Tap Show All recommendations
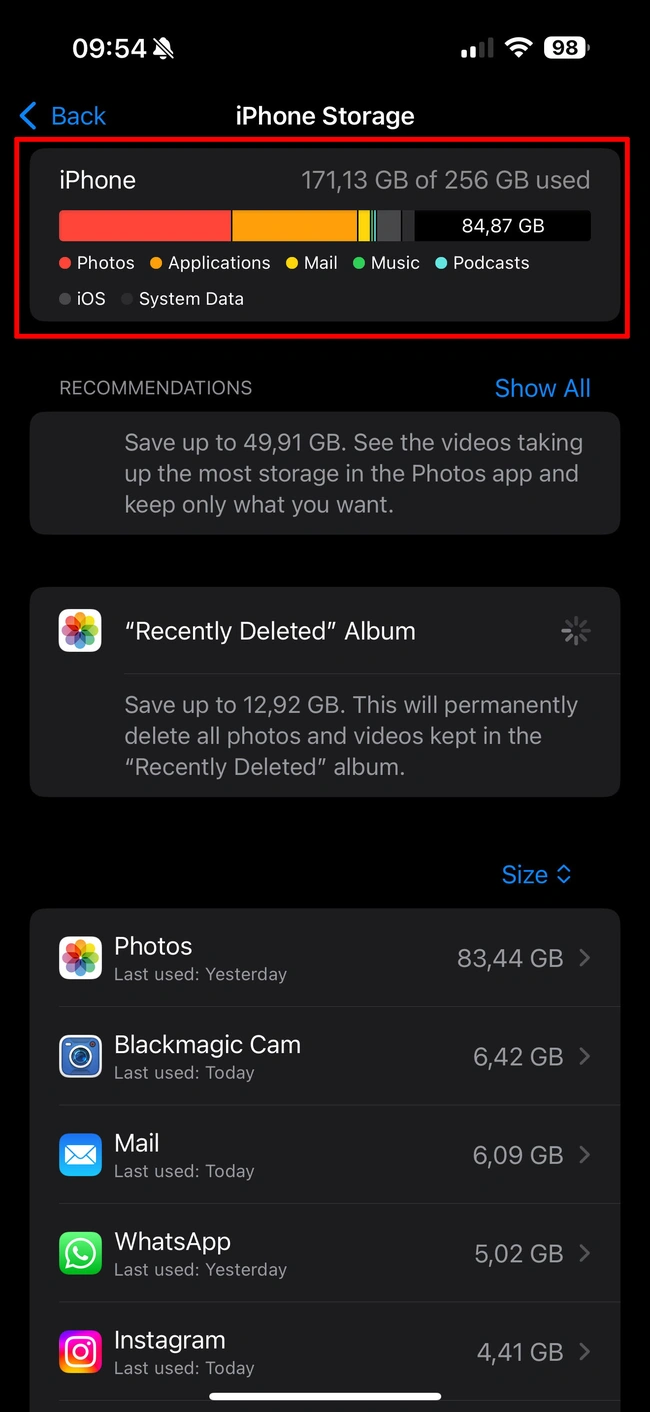The image size is (650, 1412). pyautogui.click(x=542, y=388)
